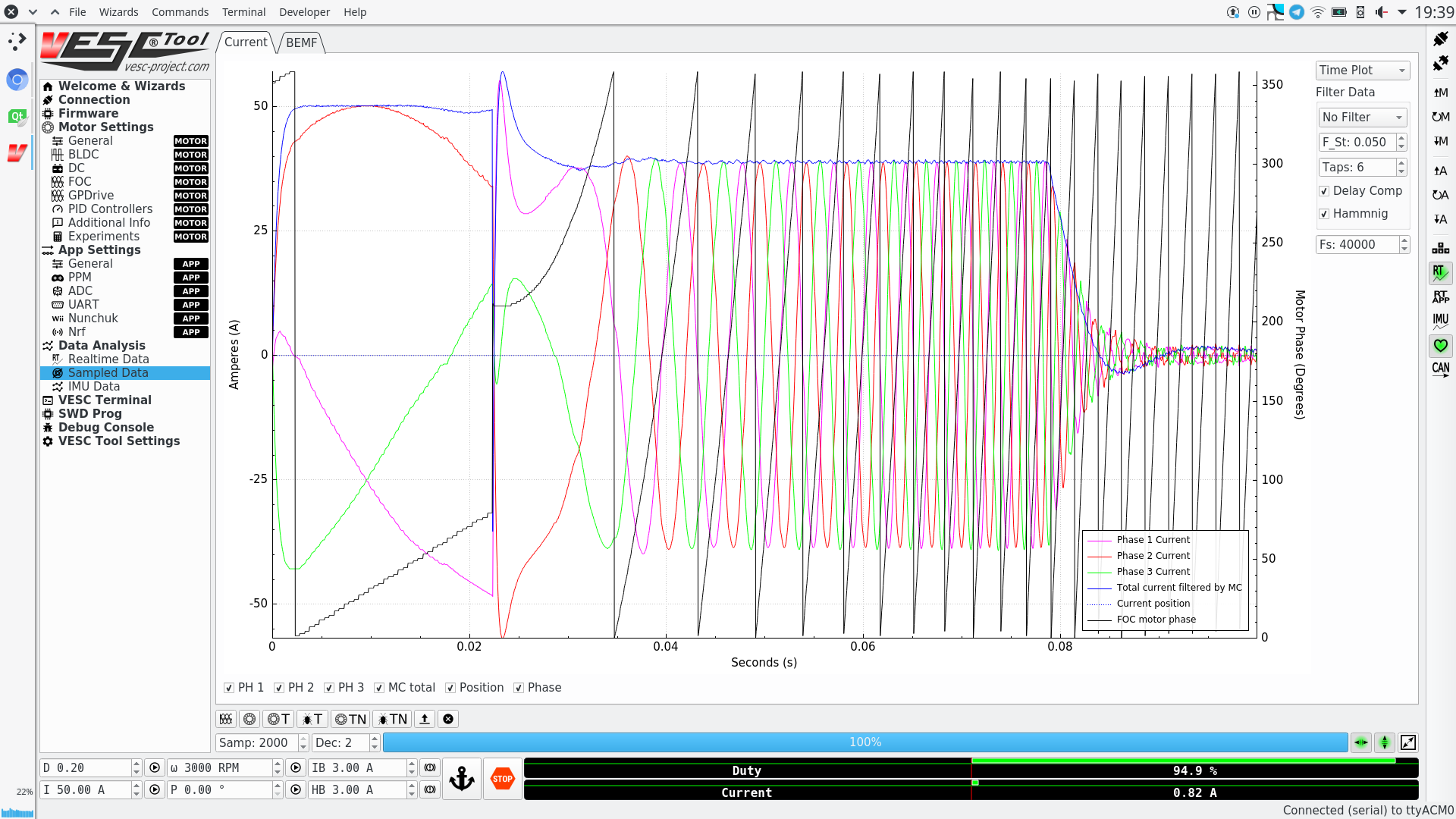Viewport: 1456px width, 819px height.
Task: Click the 100% sampling progress bar
Action: pyautogui.click(x=865, y=742)
